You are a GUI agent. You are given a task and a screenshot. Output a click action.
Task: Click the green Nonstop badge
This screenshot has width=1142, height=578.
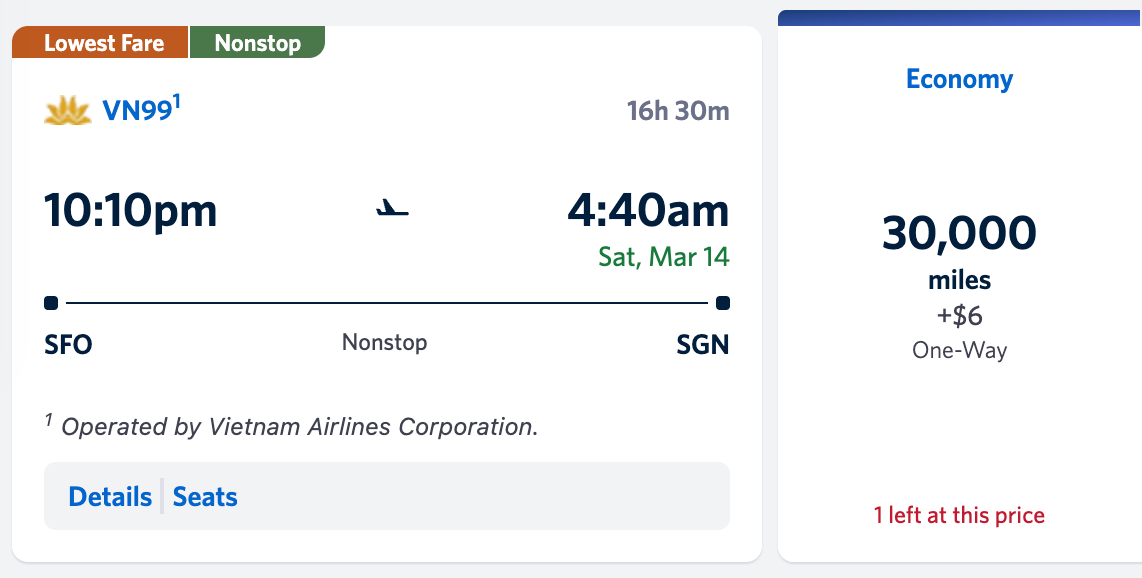(x=257, y=42)
